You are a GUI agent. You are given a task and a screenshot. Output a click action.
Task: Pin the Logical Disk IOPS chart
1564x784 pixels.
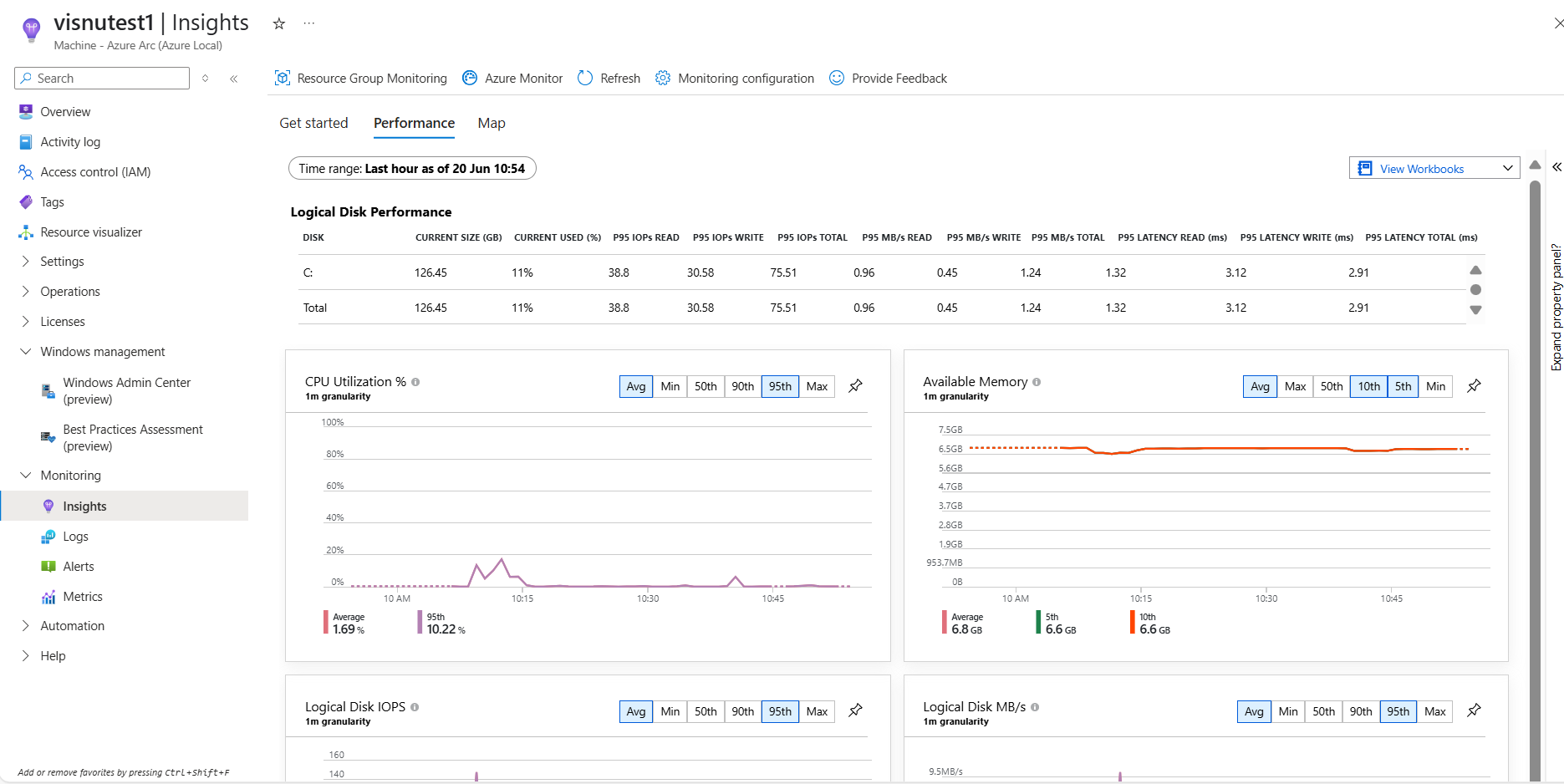click(856, 710)
